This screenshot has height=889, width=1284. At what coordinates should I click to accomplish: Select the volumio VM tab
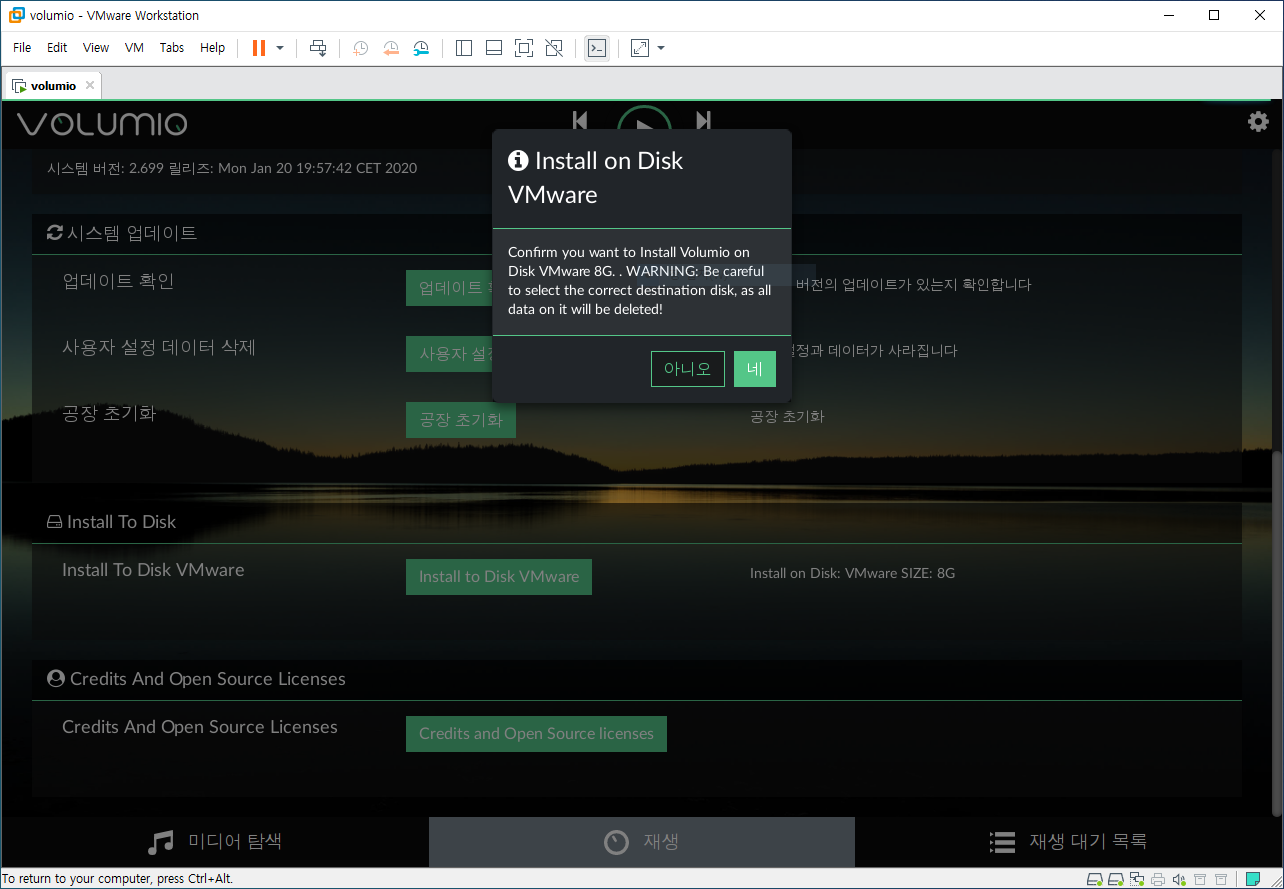point(53,86)
